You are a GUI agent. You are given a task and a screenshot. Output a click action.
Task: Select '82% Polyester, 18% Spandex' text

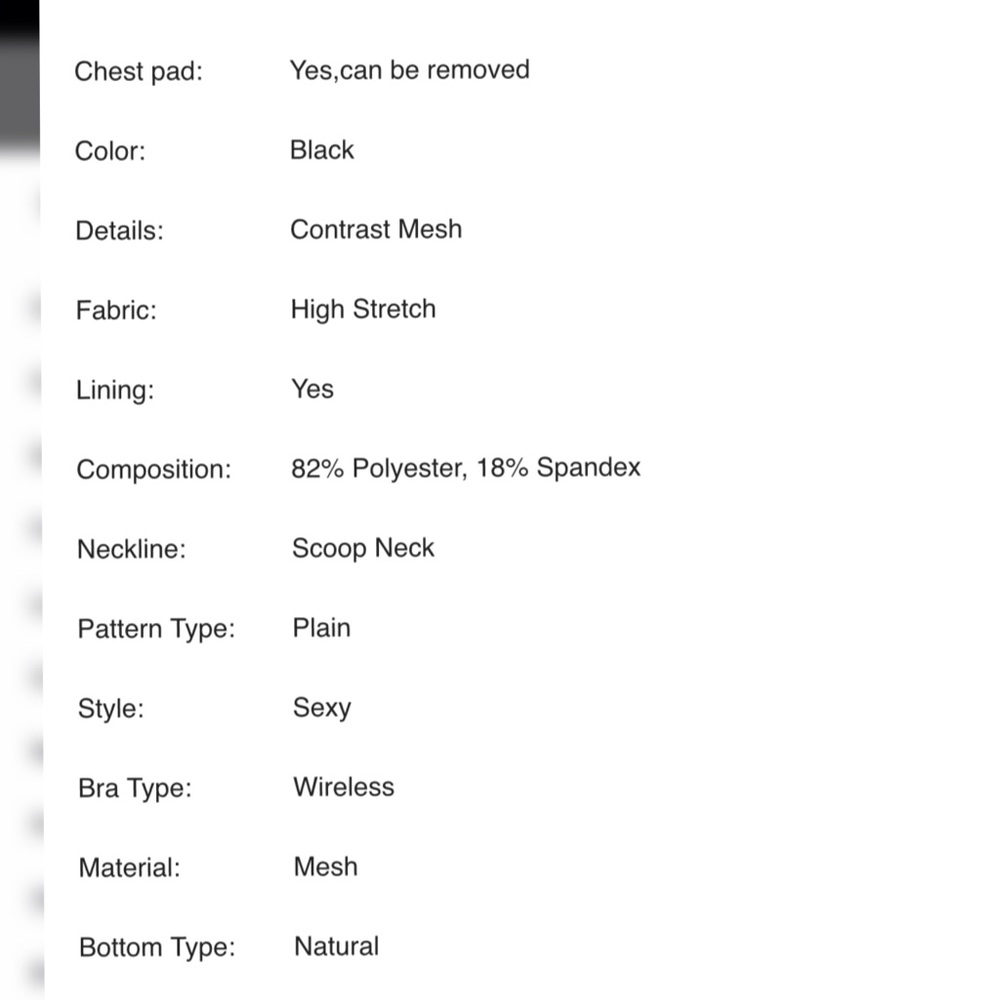pos(466,468)
